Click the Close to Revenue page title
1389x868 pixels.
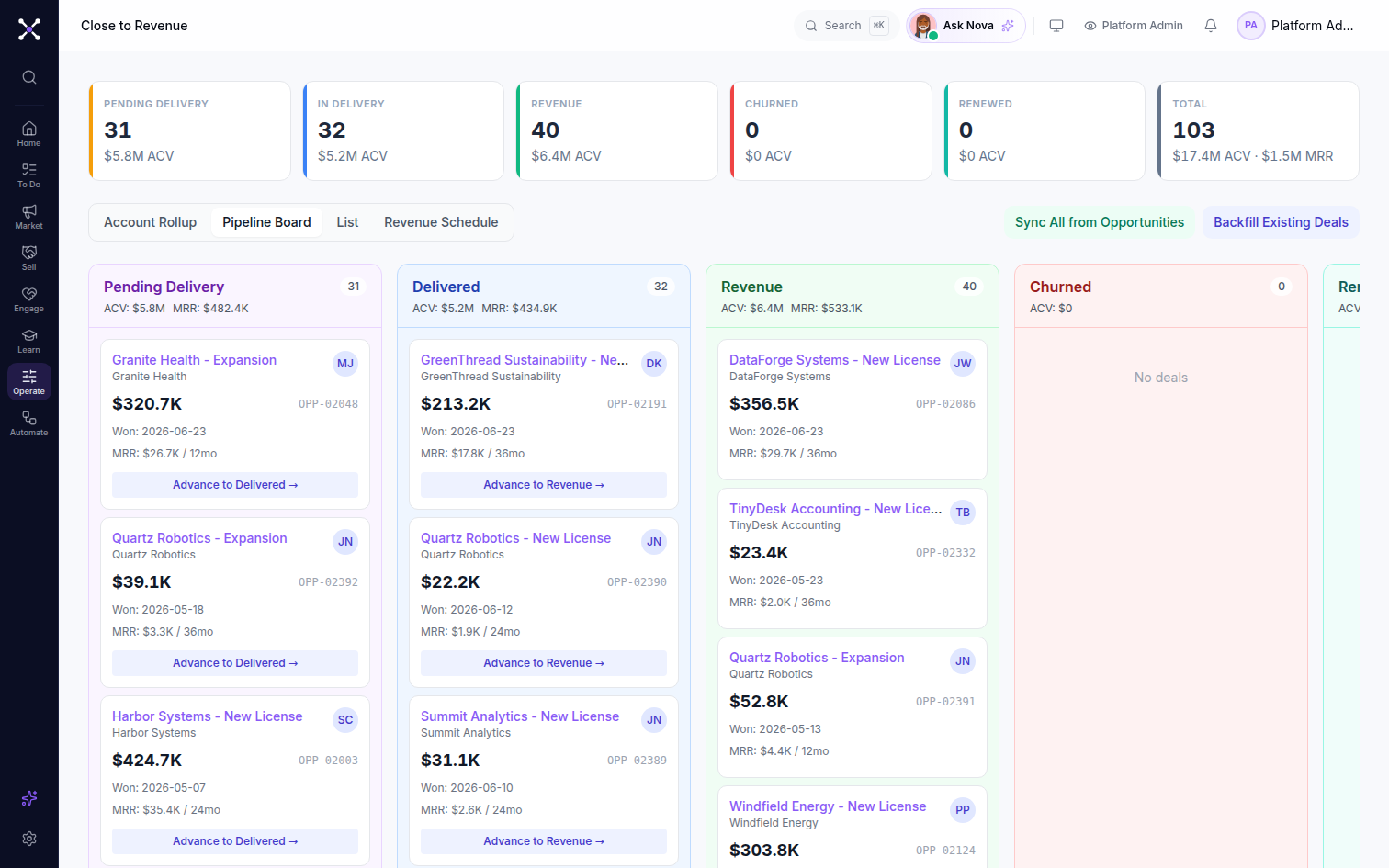click(134, 26)
